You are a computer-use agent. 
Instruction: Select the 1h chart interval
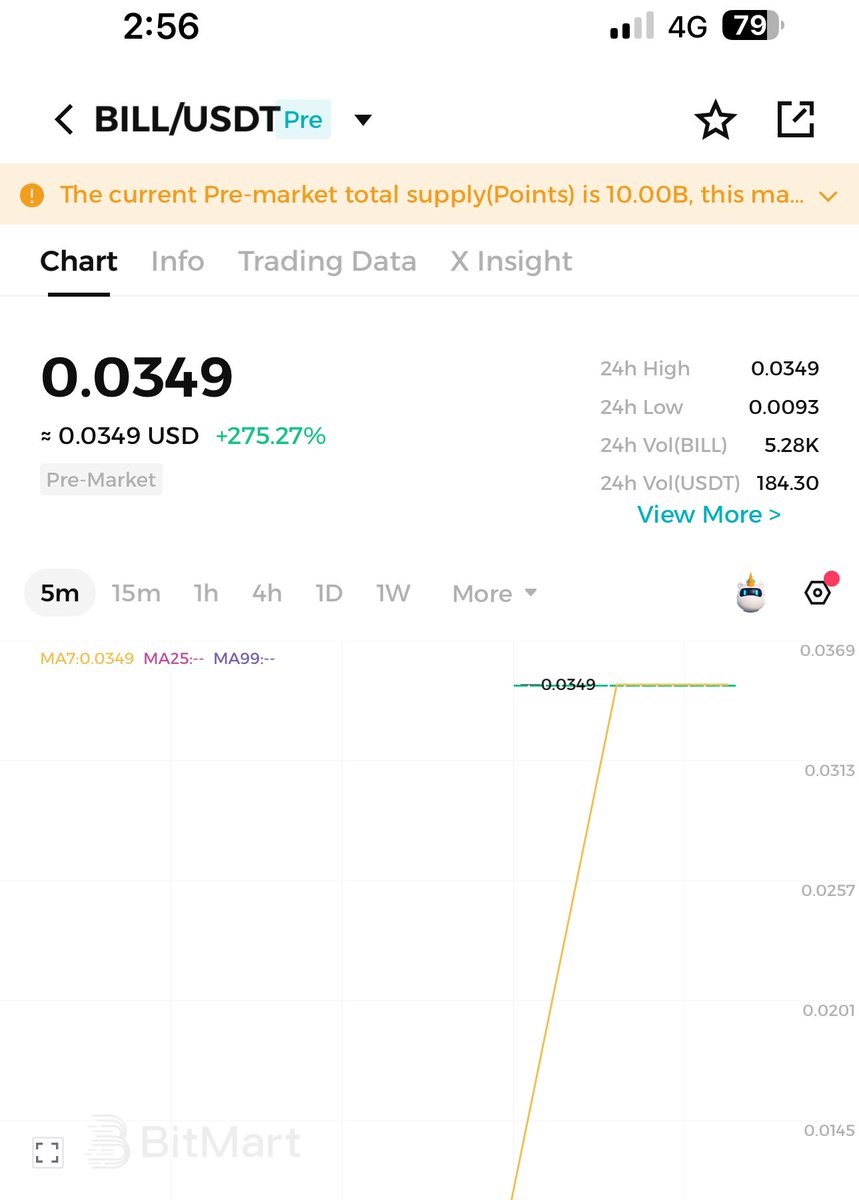coord(206,594)
